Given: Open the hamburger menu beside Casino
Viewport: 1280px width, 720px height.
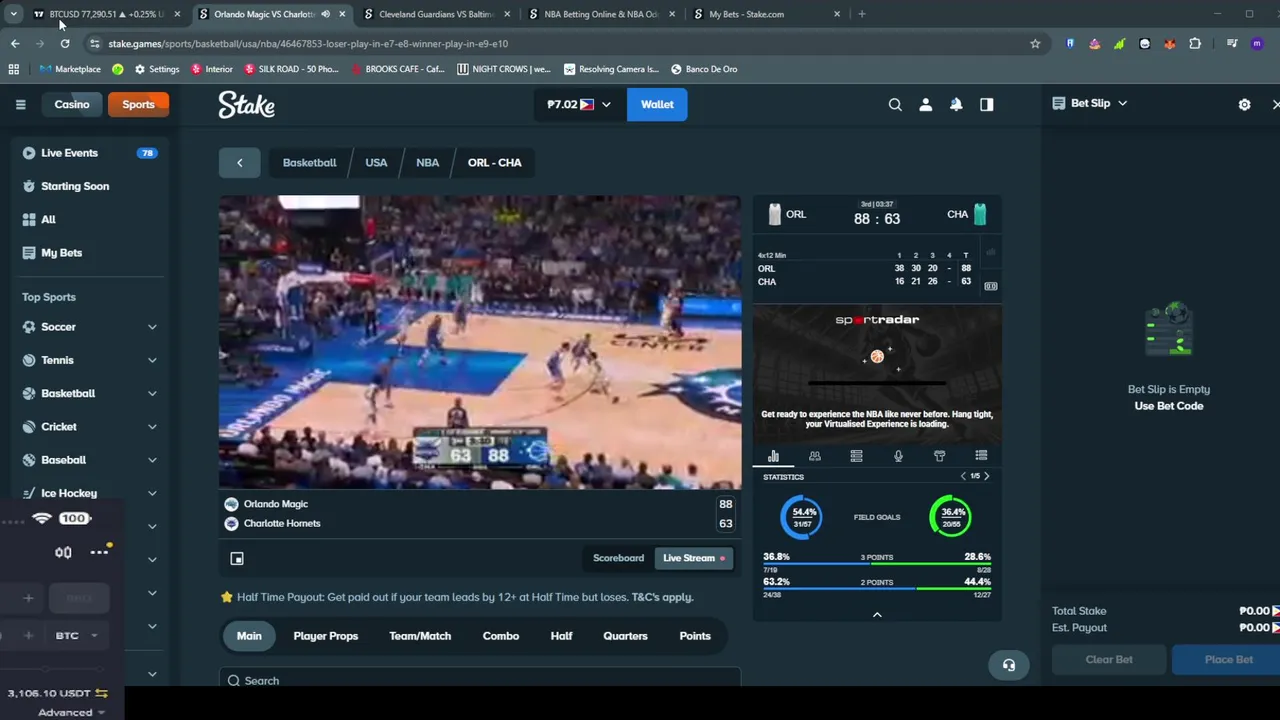Looking at the screenshot, I should pos(20,104).
